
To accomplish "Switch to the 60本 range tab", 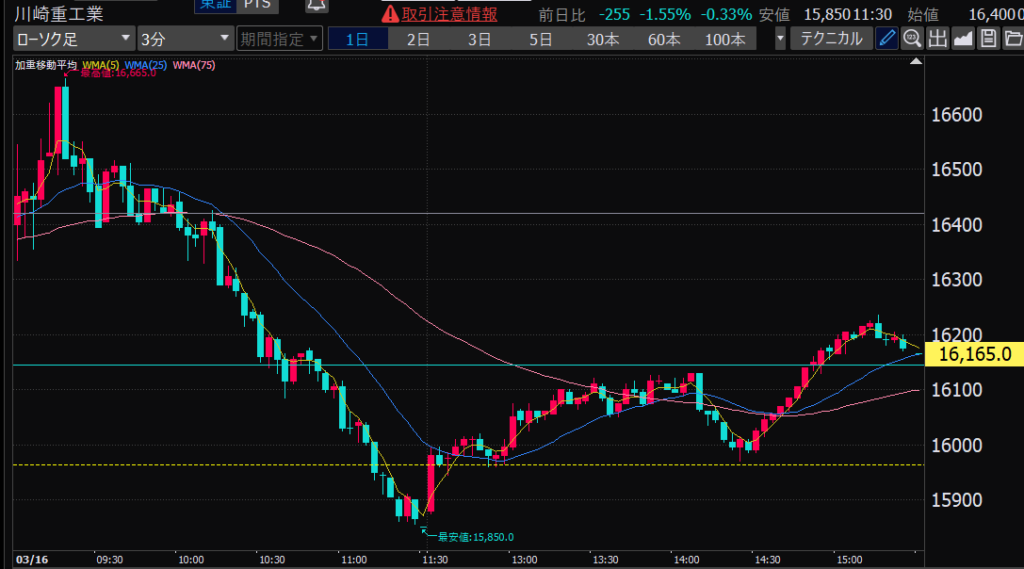I will [x=663, y=40].
